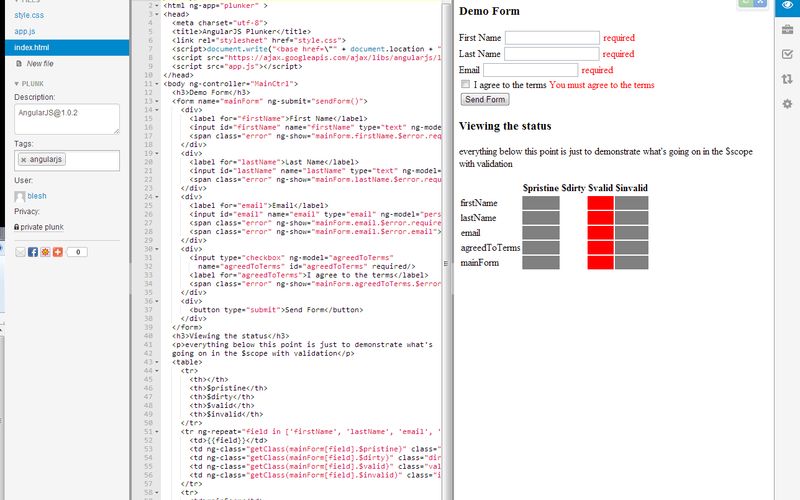800x500 pixels.
Task: Click the briefcase icon in right sidebar
Action: tap(787, 29)
